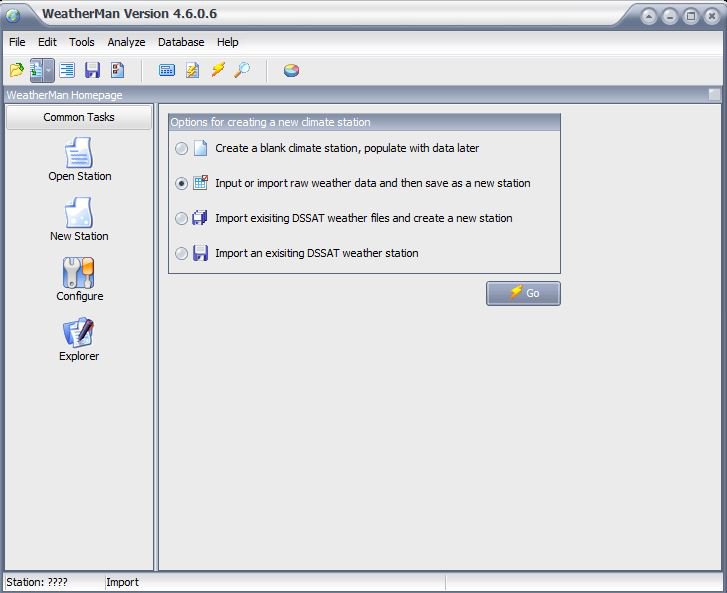This screenshot has width=727, height=593.
Task: Click the magnifying glass toolbar icon
Action: [242, 70]
